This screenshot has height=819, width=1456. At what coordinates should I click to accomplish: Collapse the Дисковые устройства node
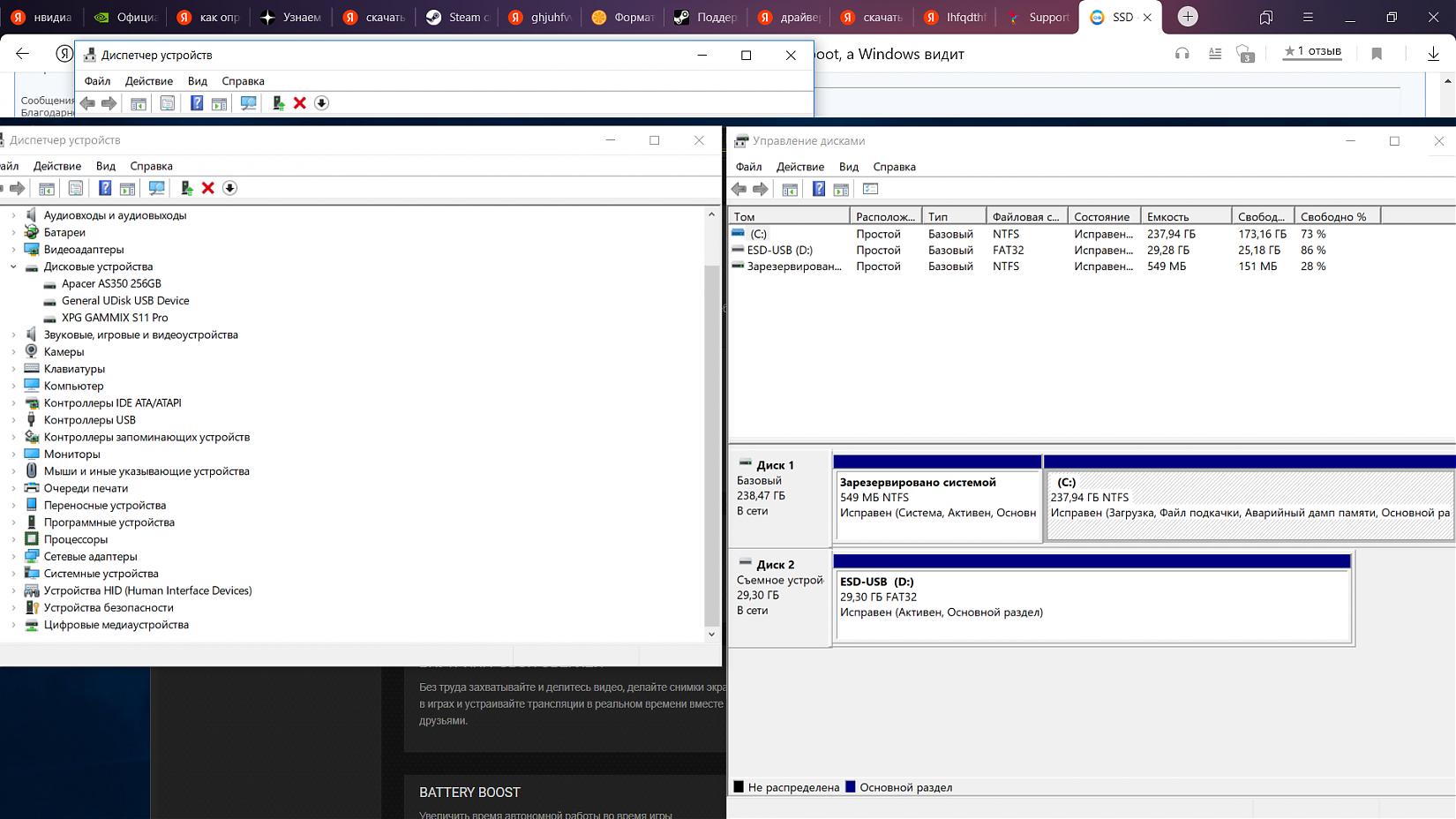point(13,267)
